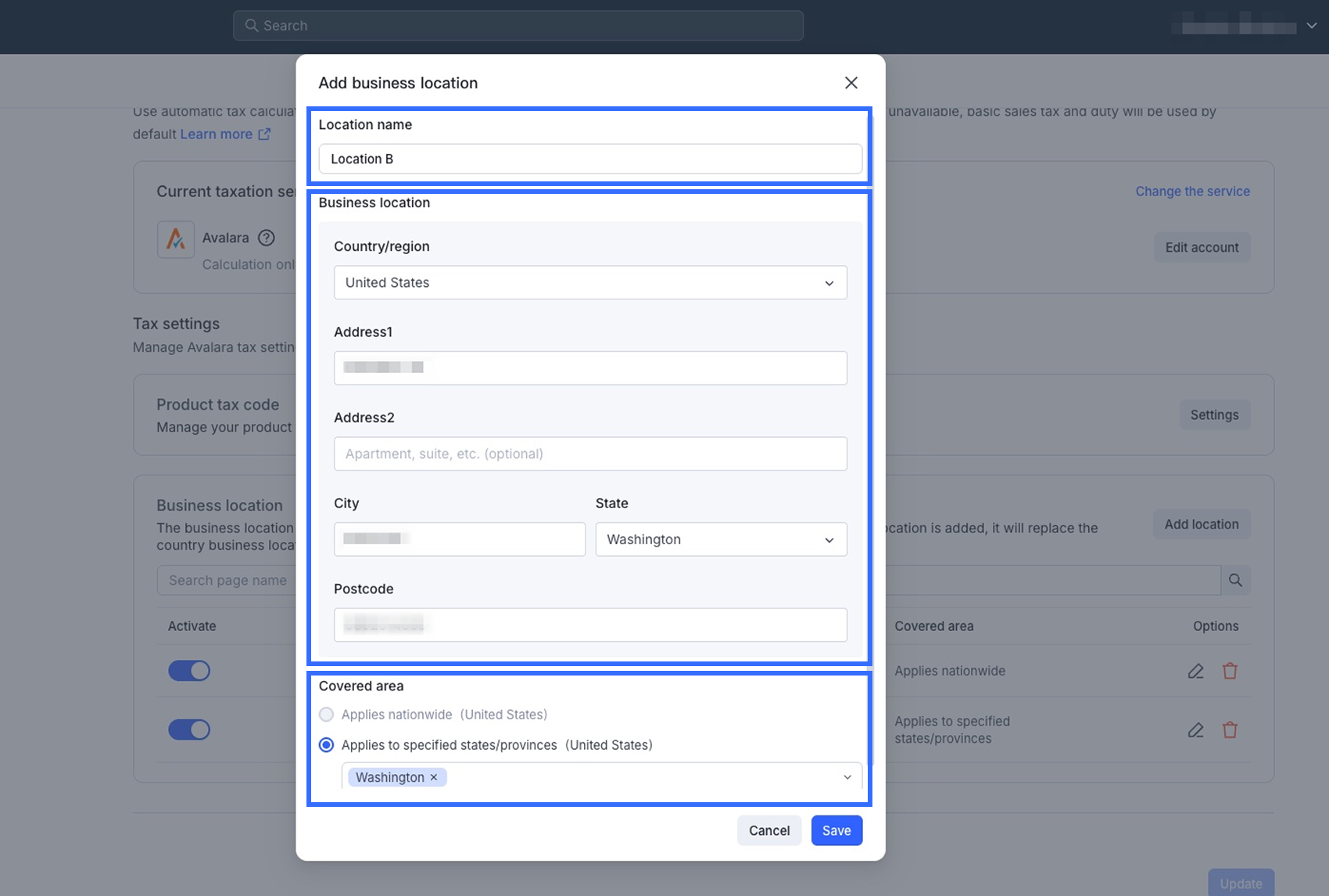Delete the specified states location trash icon

click(x=1230, y=730)
